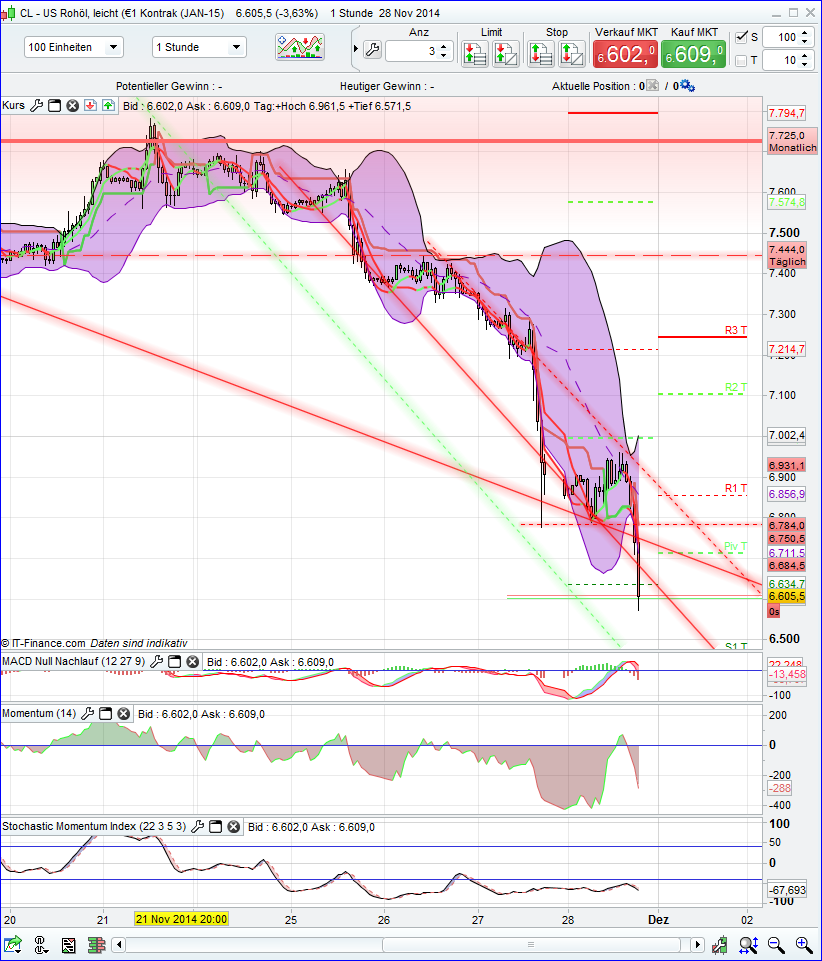Image resolution: width=822 pixels, height=961 pixels.
Task: Click the Limit buy order icon
Action: (x=473, y=52)
